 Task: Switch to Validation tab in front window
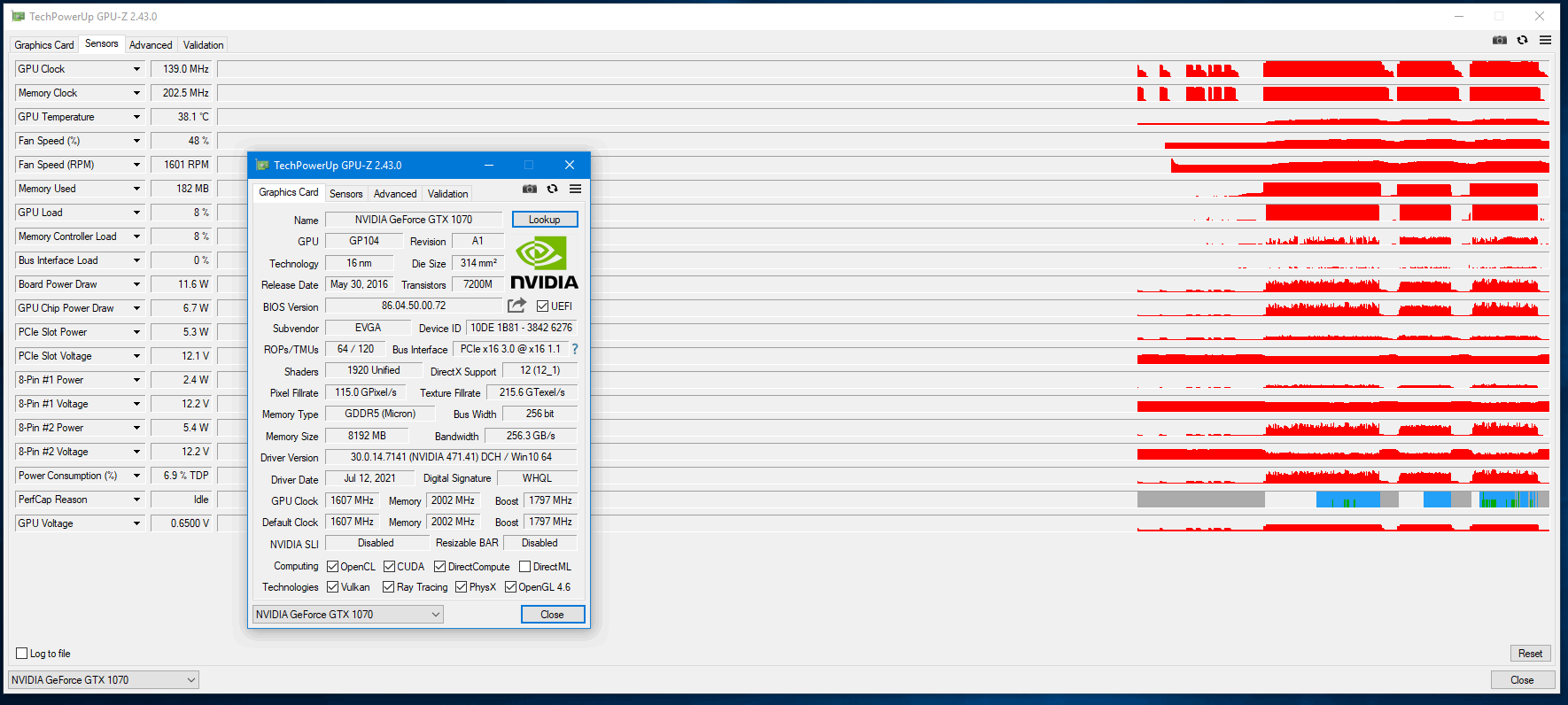point(447,194)
